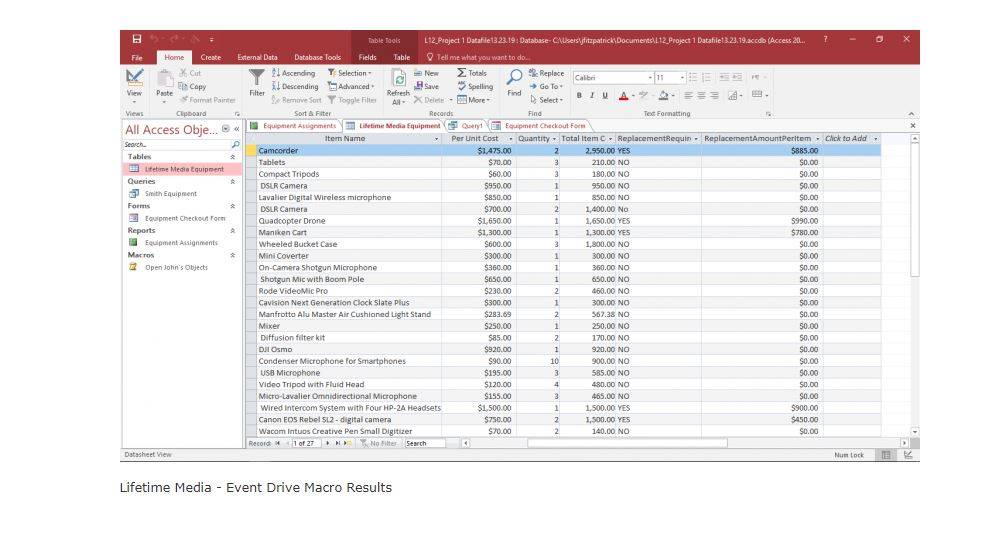Viewport: 991px width, 541px height.
Task: Click the Filter funnel icon
Action: point(257,78)
